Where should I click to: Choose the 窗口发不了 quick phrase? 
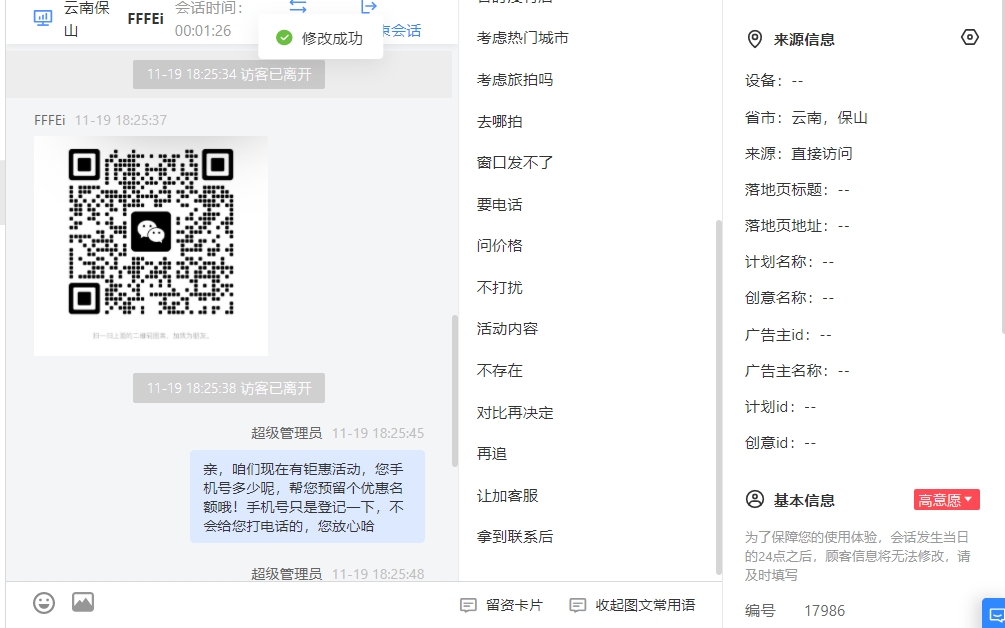(x=515, y=163)
